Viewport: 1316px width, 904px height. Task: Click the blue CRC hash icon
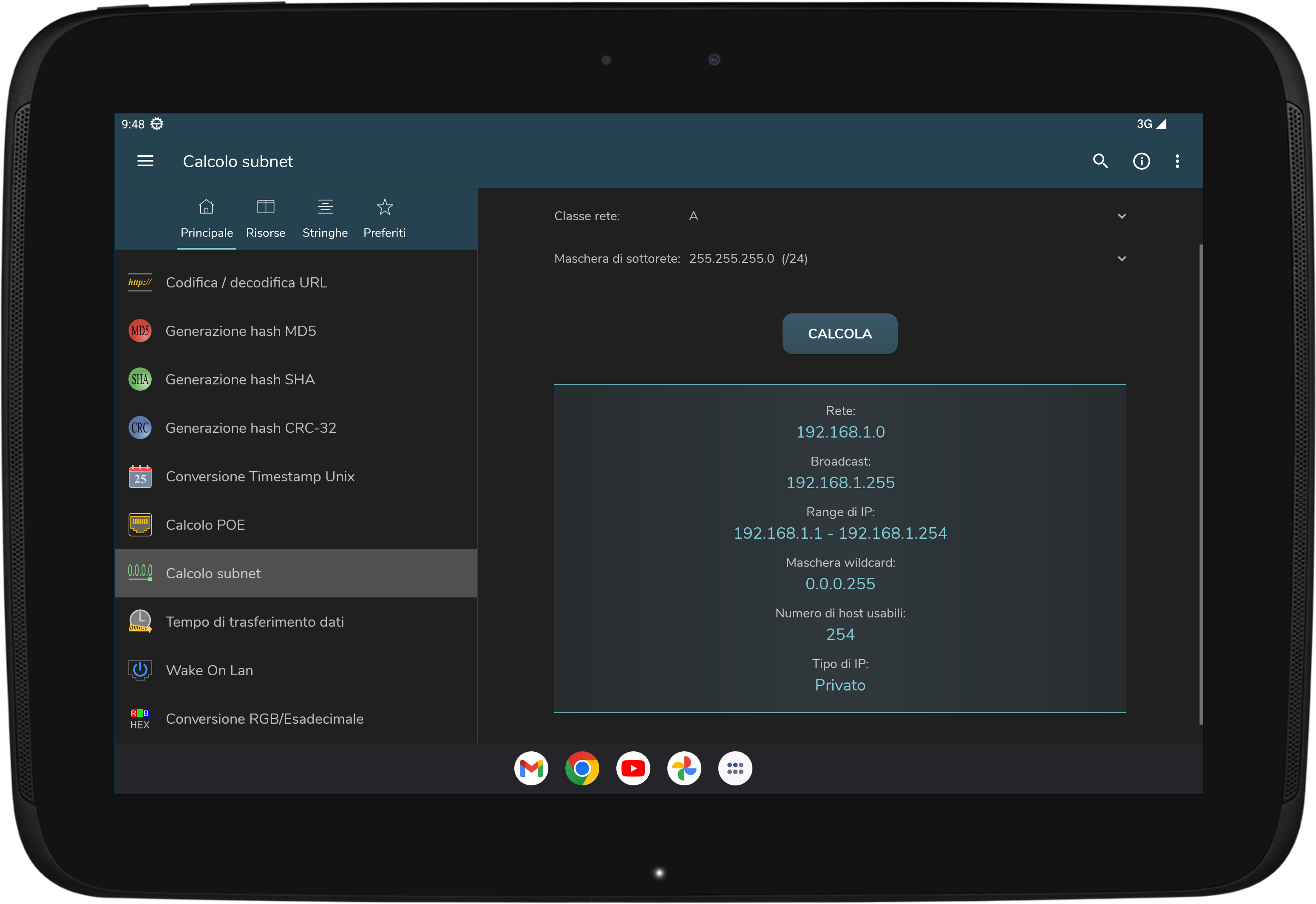(140, 428)
